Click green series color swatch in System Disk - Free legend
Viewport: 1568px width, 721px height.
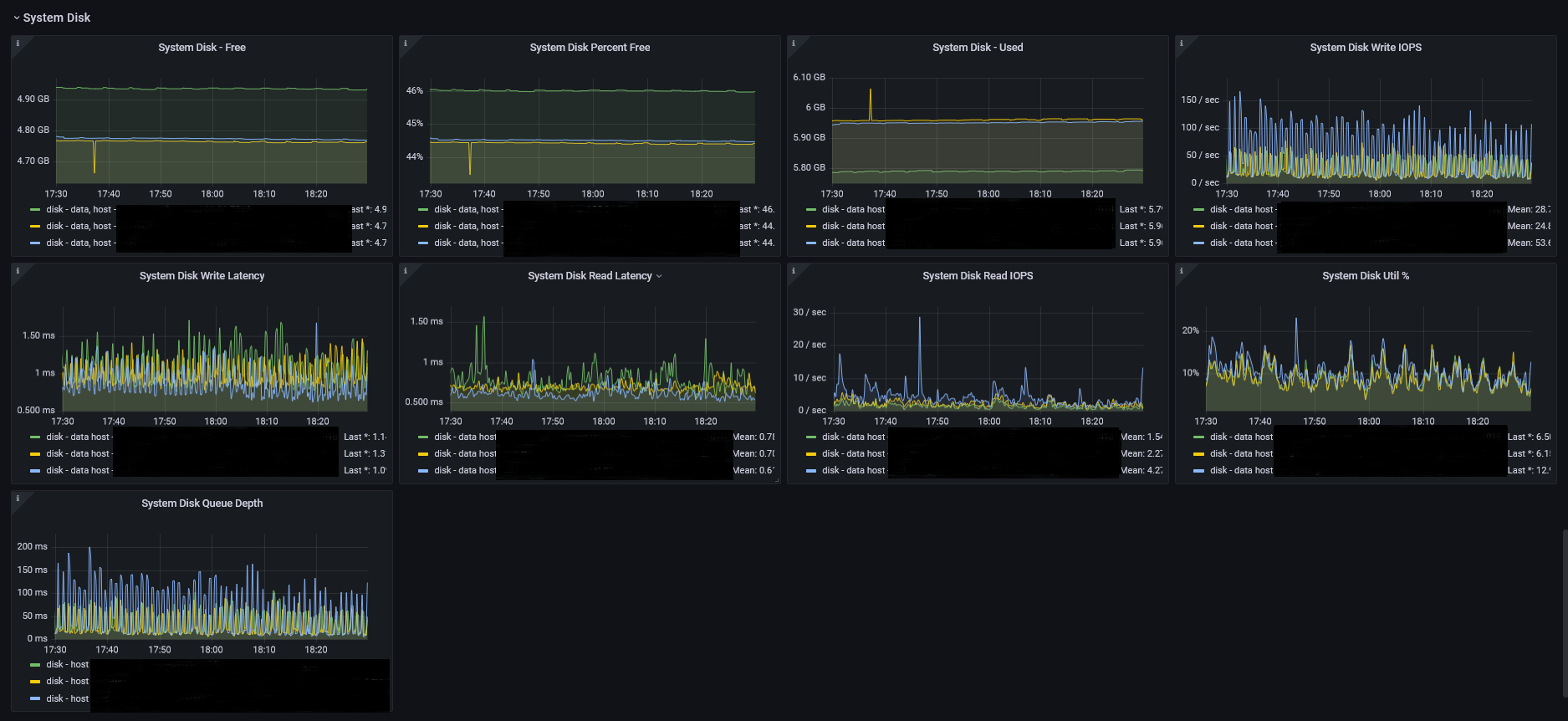click(35, 210)
